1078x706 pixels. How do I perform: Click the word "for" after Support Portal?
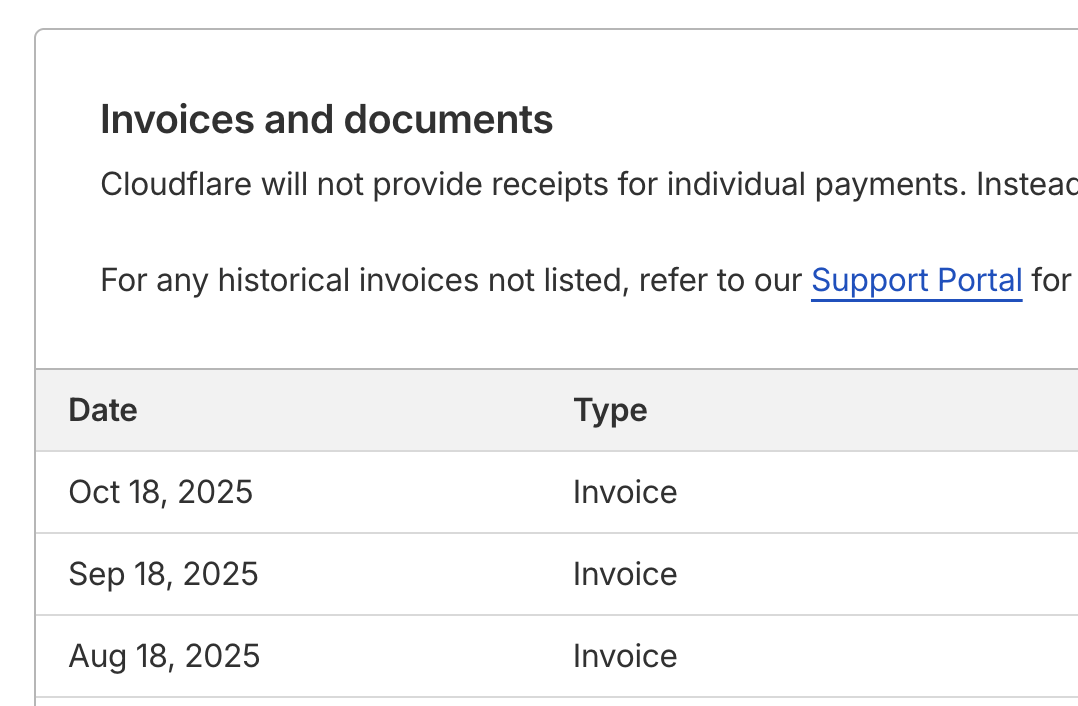pos(1051,280)
